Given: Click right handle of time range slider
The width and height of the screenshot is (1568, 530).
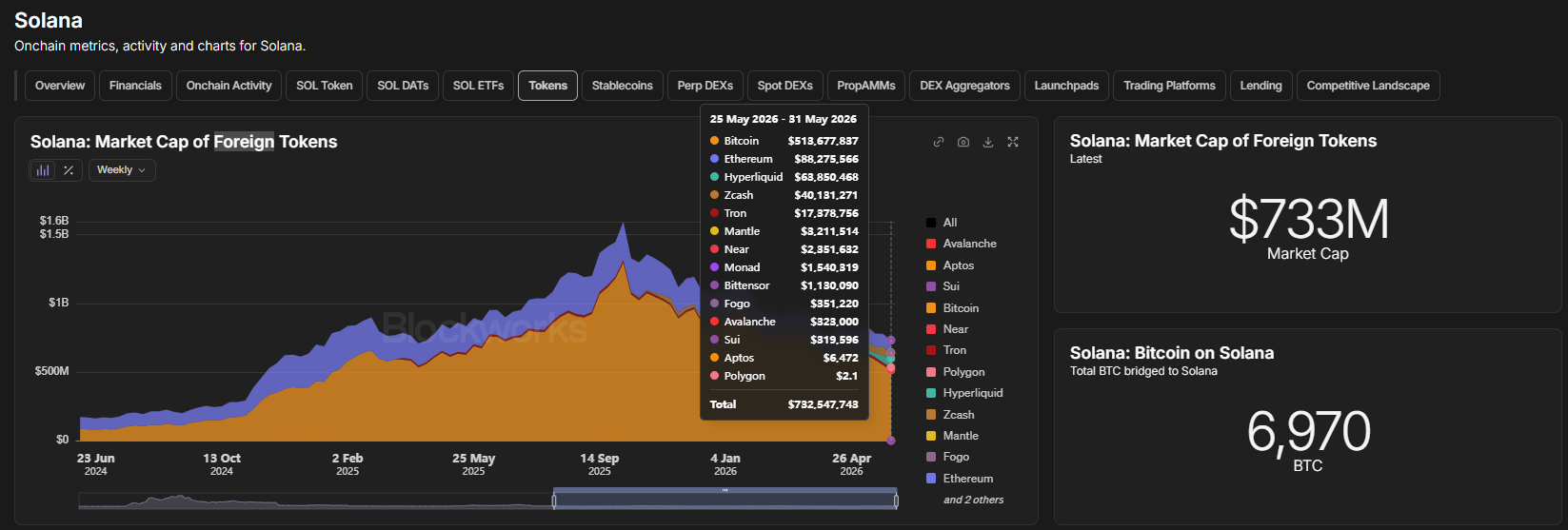Looking at the screenshot, I should [x=897, y=500].
